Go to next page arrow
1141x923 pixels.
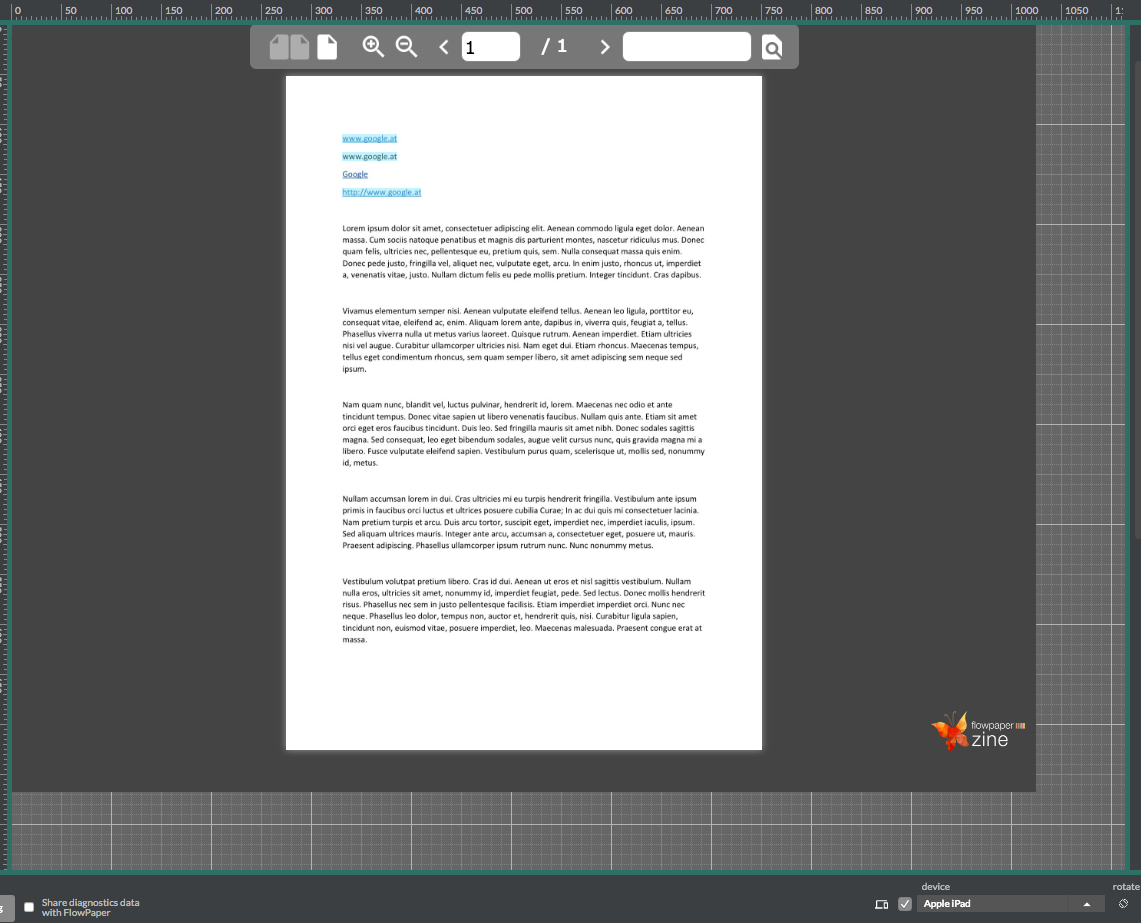(605, 47)
